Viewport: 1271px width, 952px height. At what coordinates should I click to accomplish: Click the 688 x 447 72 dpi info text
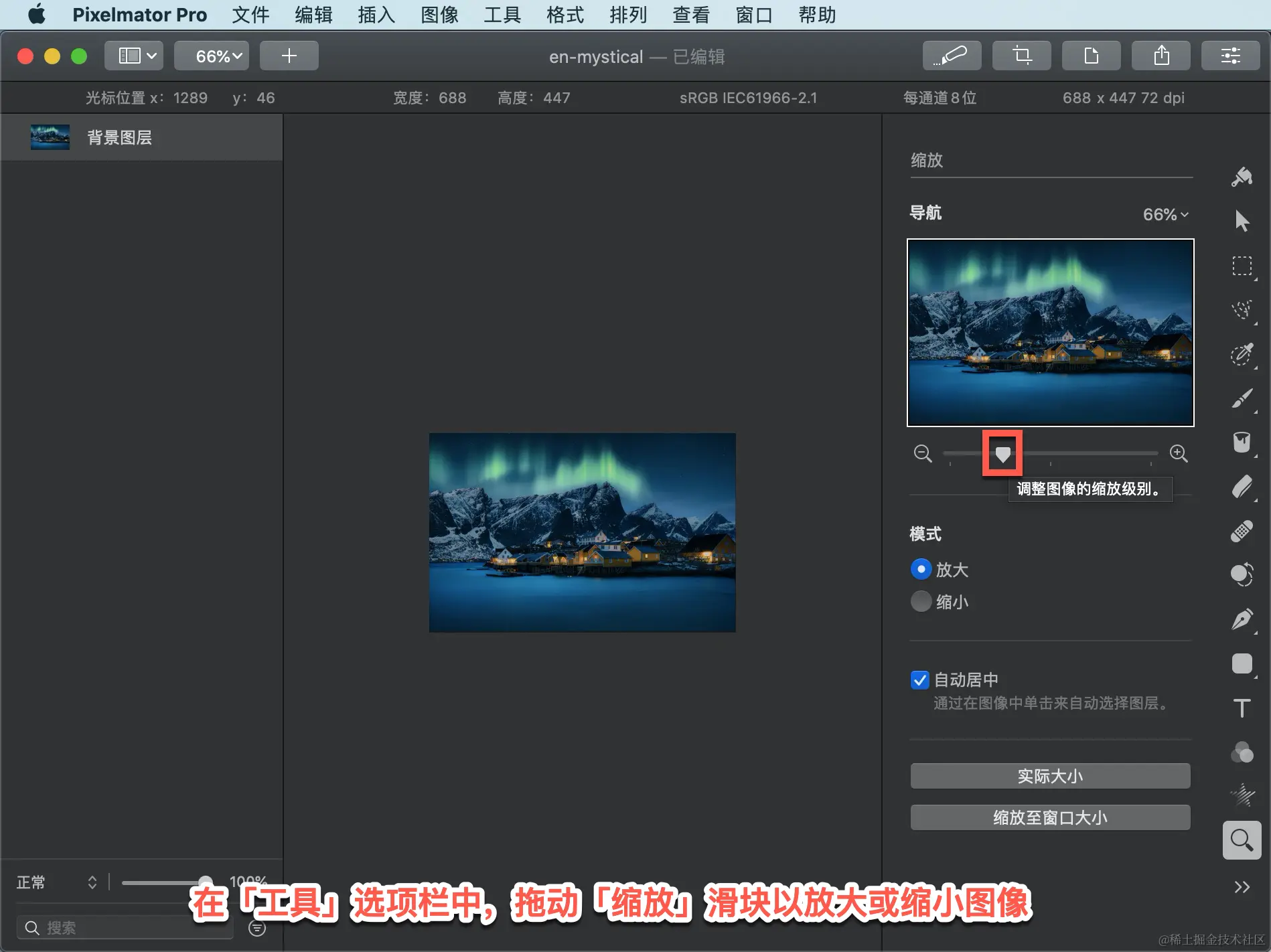(x=1123, y=98)
